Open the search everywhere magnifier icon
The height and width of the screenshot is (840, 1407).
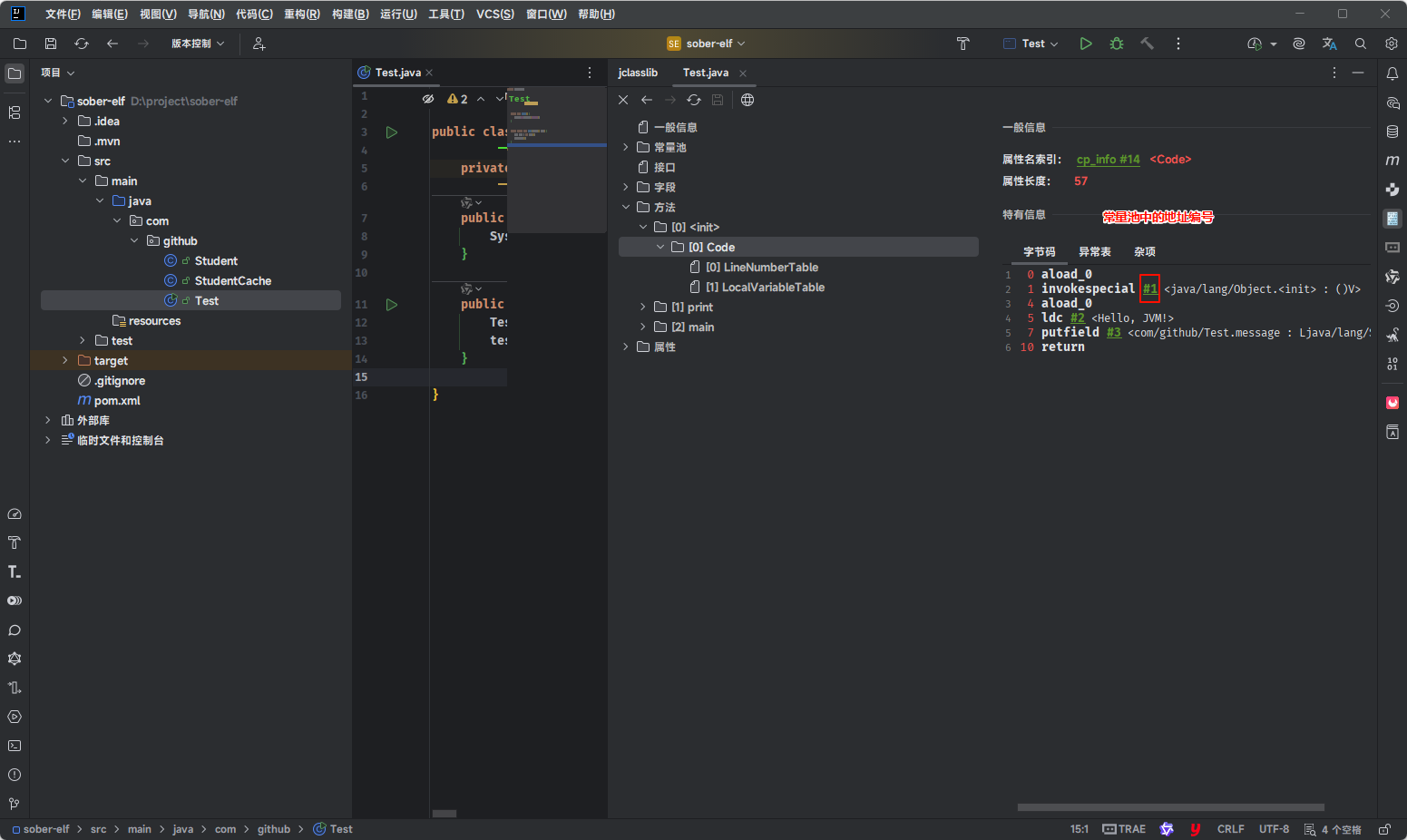[1361, 44]
